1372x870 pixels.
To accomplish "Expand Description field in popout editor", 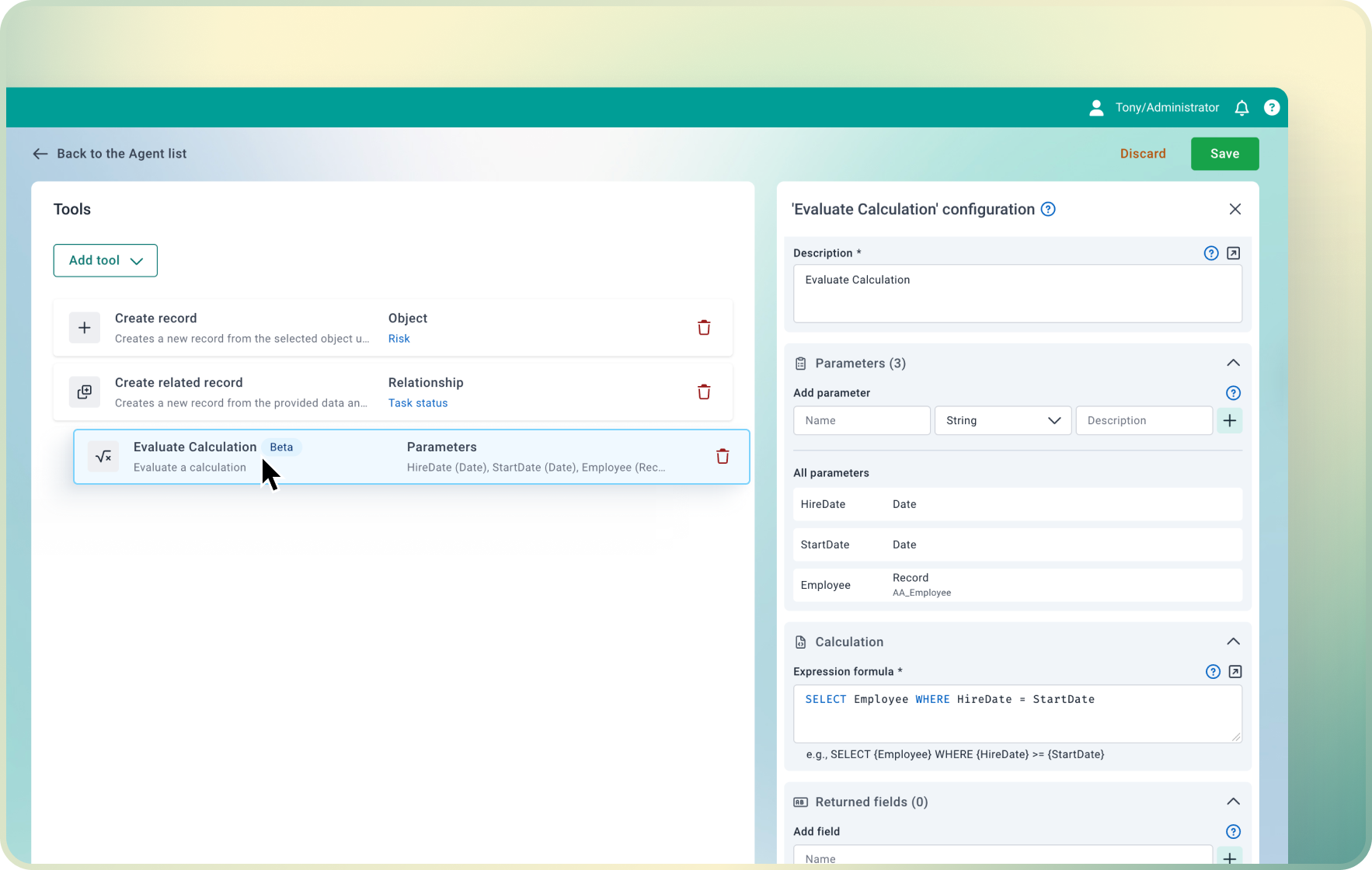I will pyautogui.click(x=1233, y=253).
